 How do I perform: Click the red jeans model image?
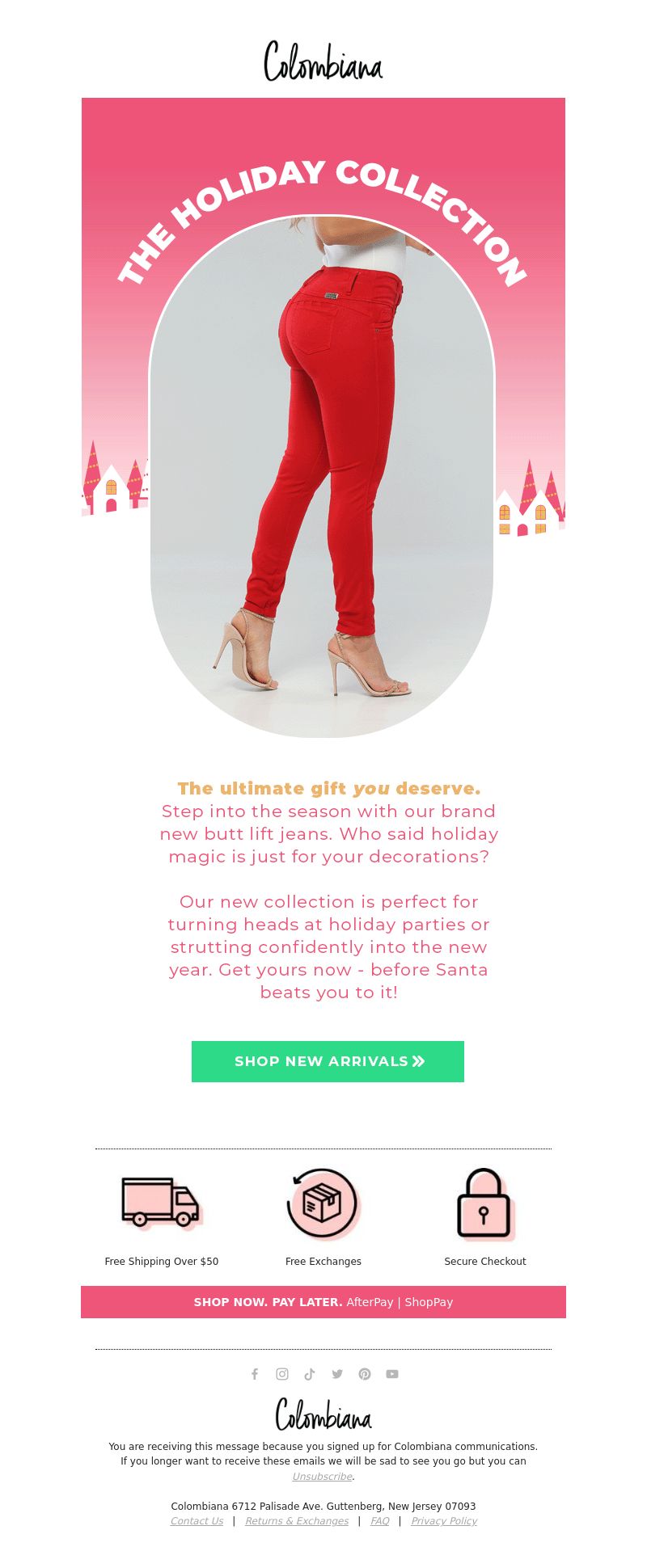[322, 477]
